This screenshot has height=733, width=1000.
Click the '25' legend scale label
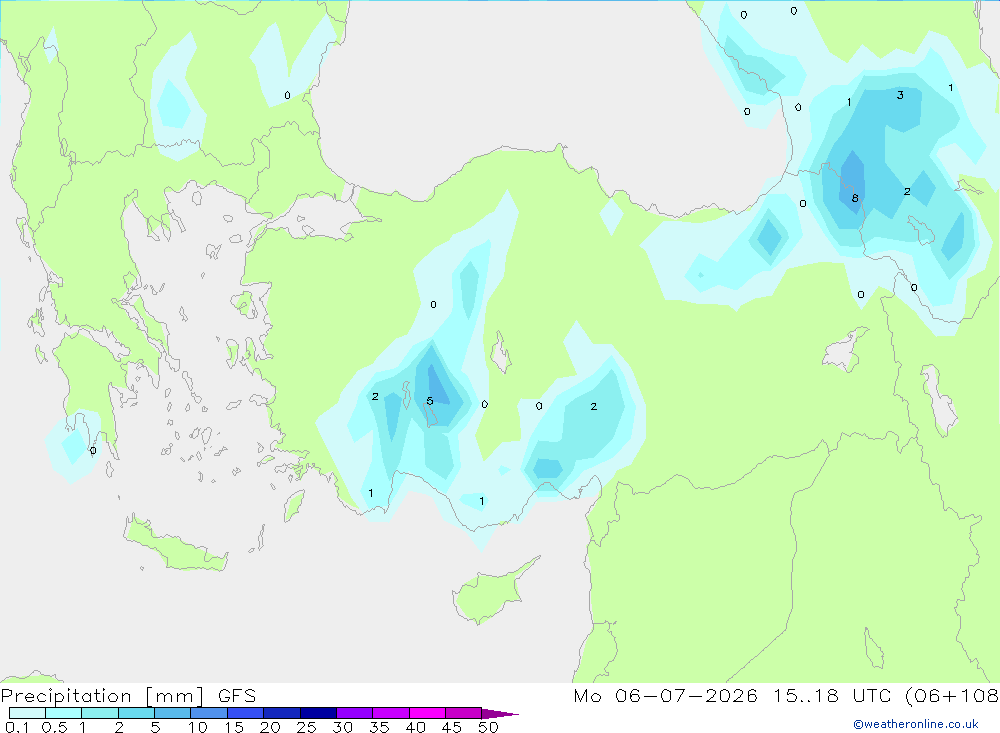pyautogui.click(x=306, y=727)
